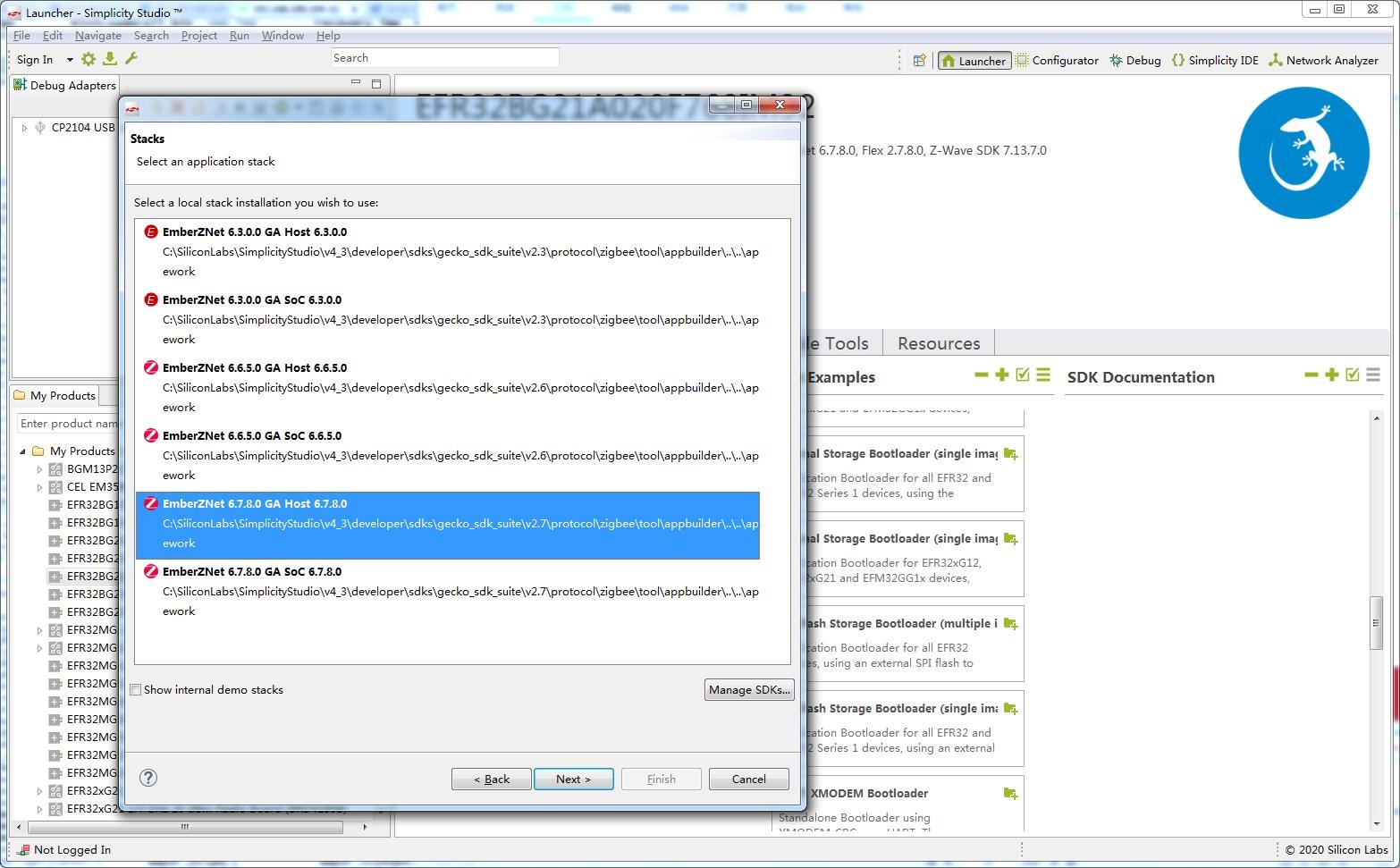Open the Edit menu
The image size is (1400, 868).
click(53, 36)
